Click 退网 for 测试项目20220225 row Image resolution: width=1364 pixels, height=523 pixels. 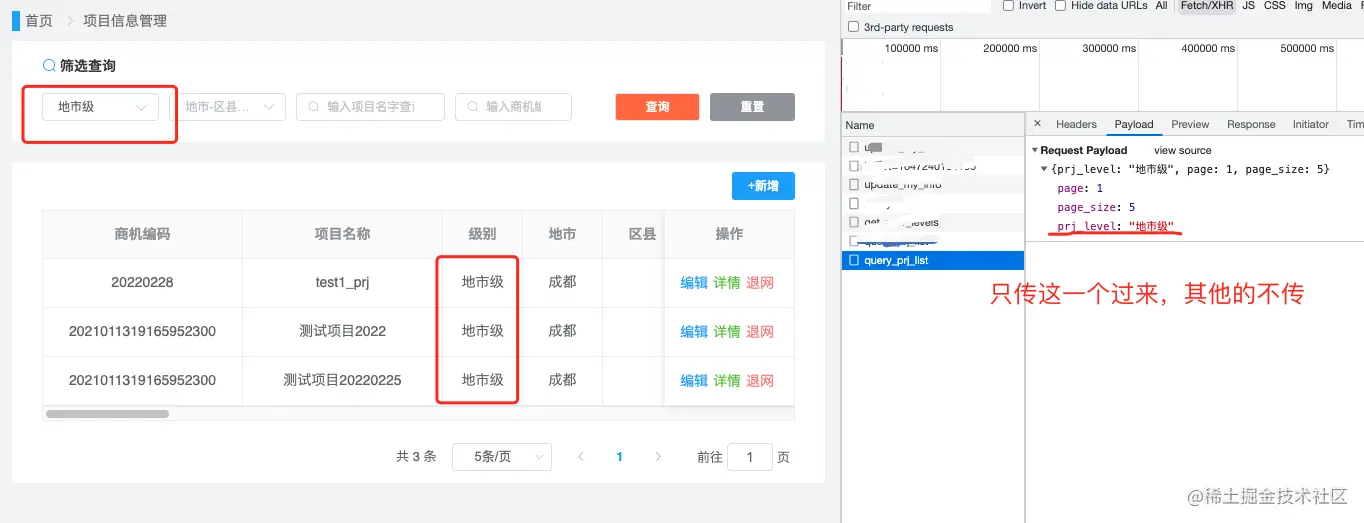(760, 381)
